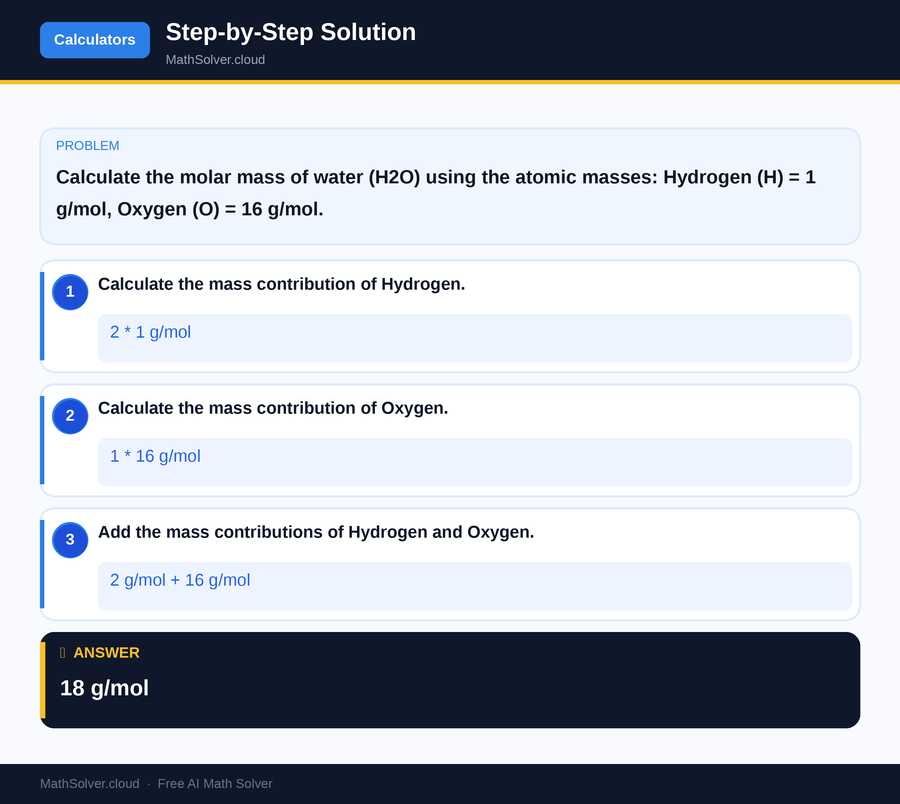This screenshot has width=900, height=804.
Task: Open the Step-by-Step Solution header tab
Action: point(291,32)
